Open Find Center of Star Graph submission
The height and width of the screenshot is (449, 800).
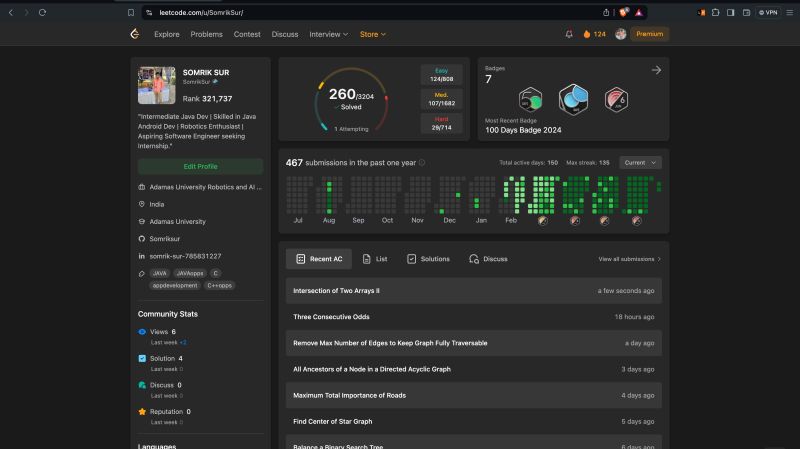(473, 421)
